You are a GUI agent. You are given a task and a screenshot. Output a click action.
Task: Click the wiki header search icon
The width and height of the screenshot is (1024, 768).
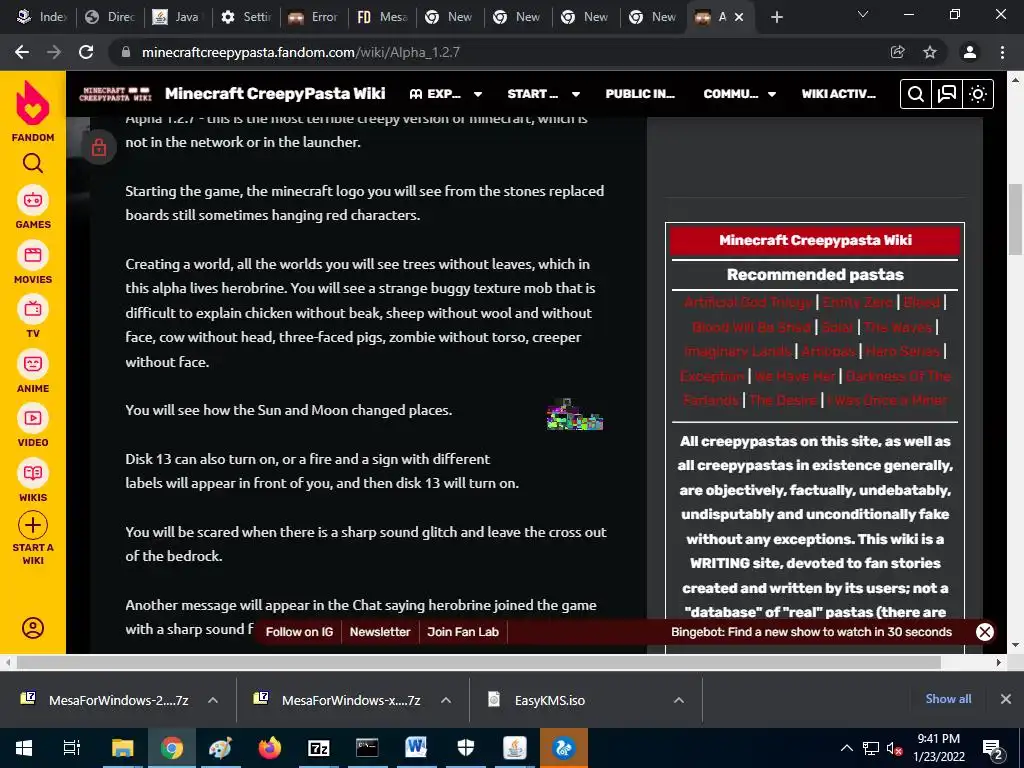(x=916, y=94)
